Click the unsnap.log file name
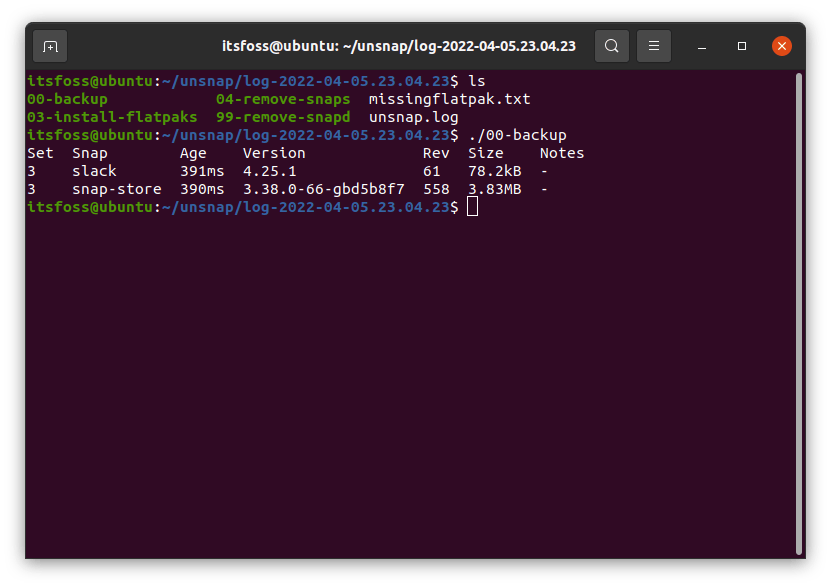 coord(413,117)
